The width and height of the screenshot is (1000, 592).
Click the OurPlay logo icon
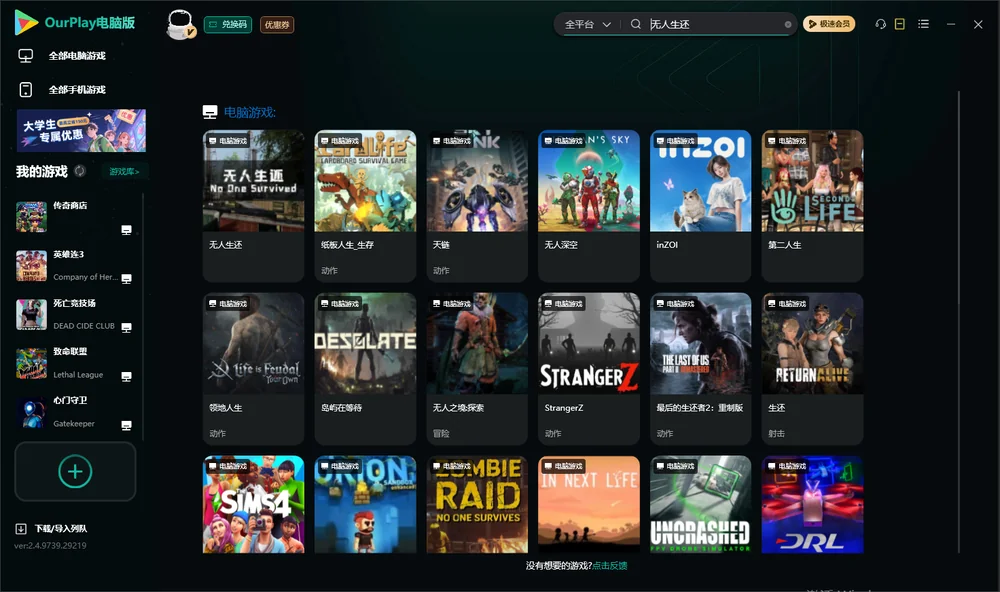point(26,22)
